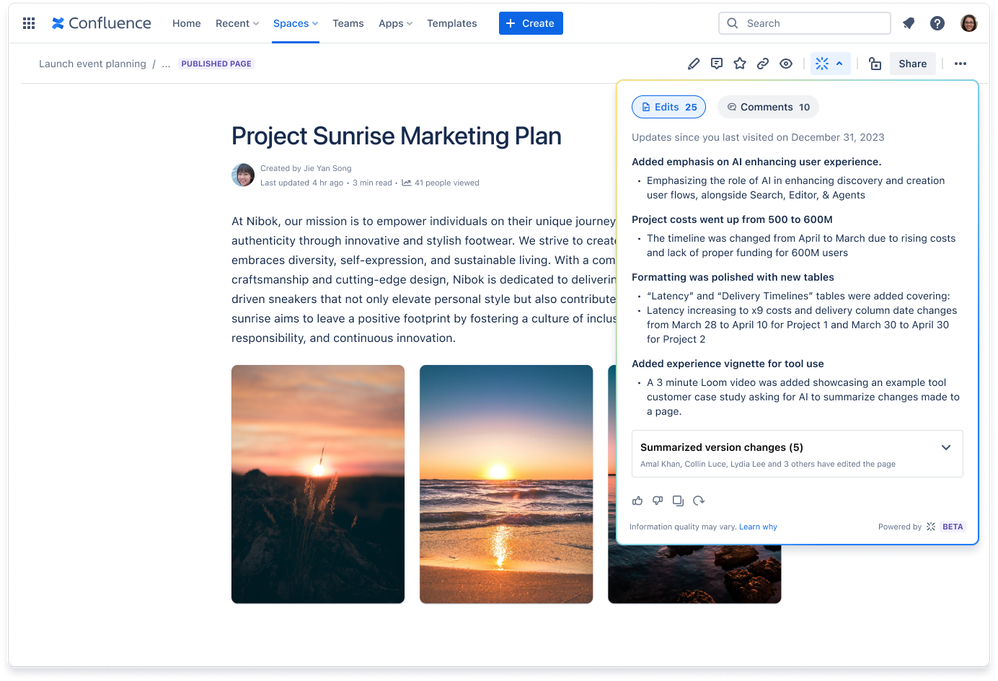Open the Recent dropdown
Image resolution: width=998 pixels, height=681 pixels.
(237, 24)
